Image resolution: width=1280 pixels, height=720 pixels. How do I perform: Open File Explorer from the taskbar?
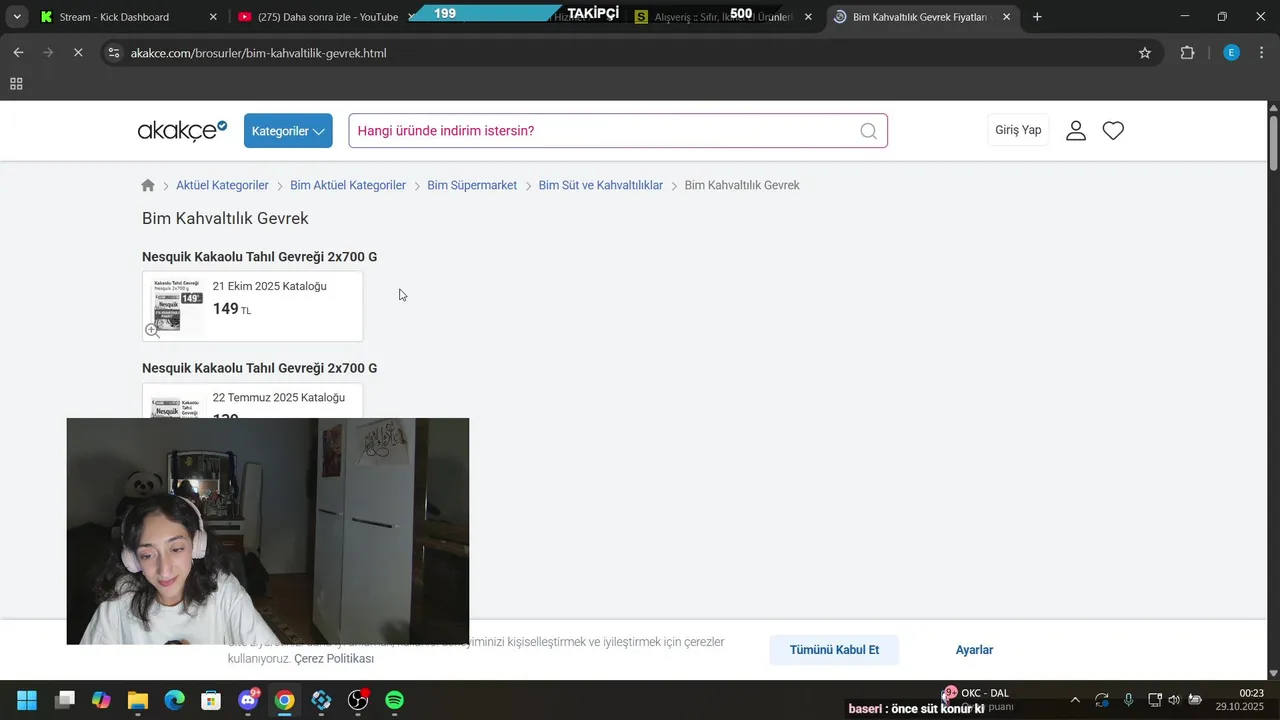point(138,700)
